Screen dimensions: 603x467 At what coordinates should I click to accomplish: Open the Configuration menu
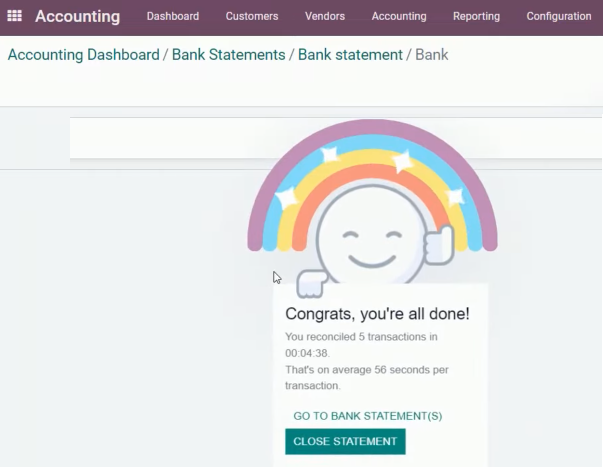point(559,16)
